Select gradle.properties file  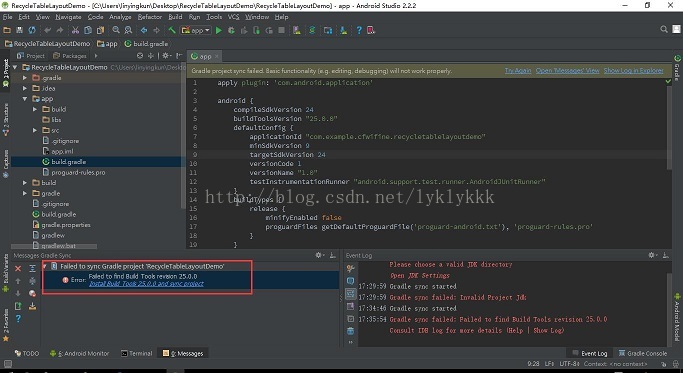tap(66, 225)
